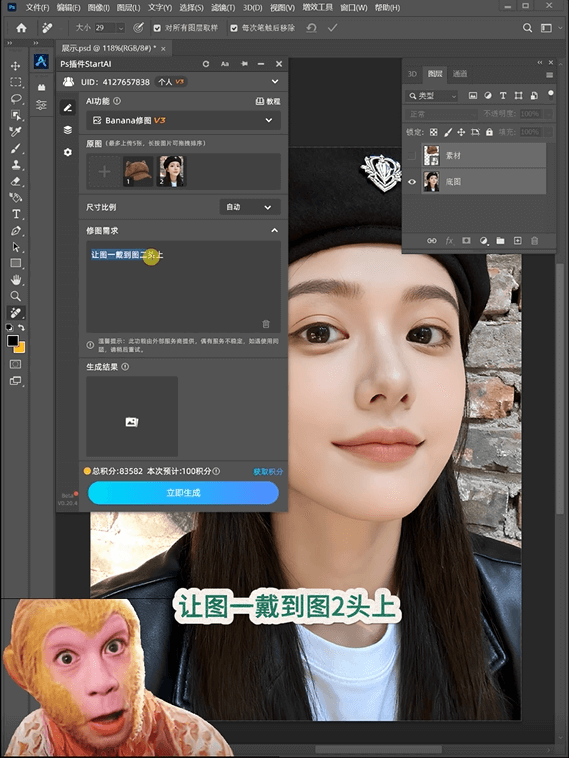Open 教程 tutorial link
569x758 pixels.
tap(268, 101)
